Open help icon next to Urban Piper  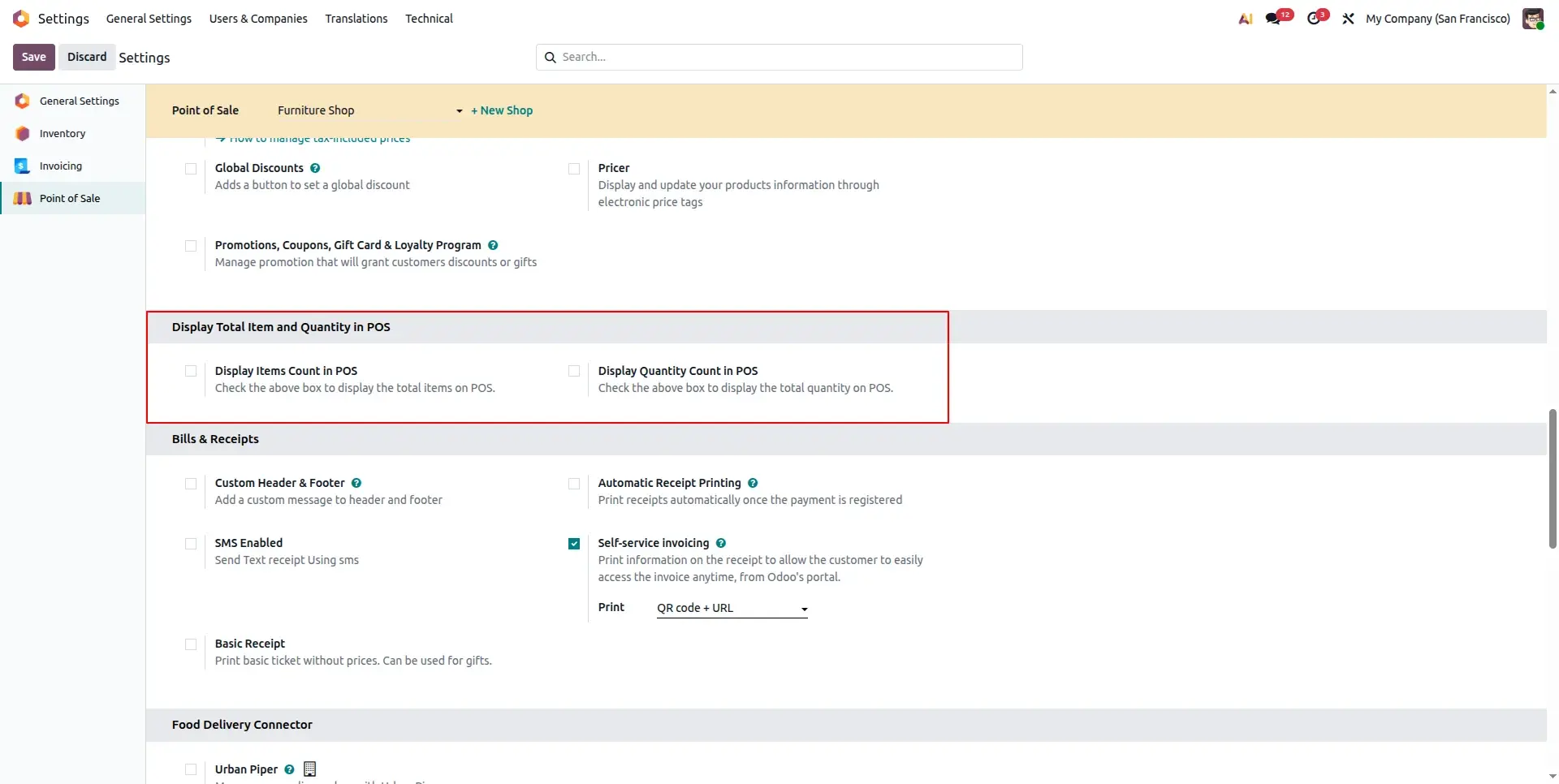(x=289, y=769)
